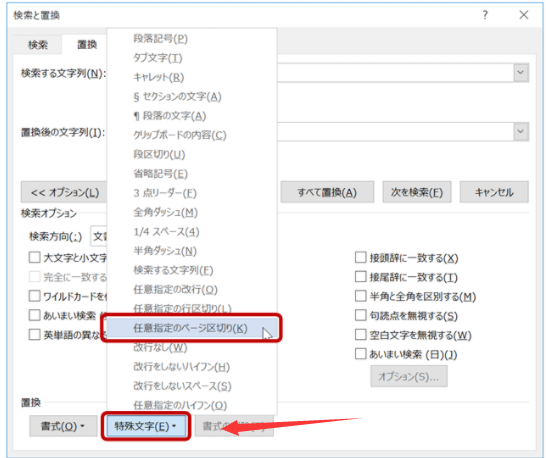Screen dimensions: 546x458
Task: Enable あいまい検索 (日)(J) checkbox
Action: 360,354
